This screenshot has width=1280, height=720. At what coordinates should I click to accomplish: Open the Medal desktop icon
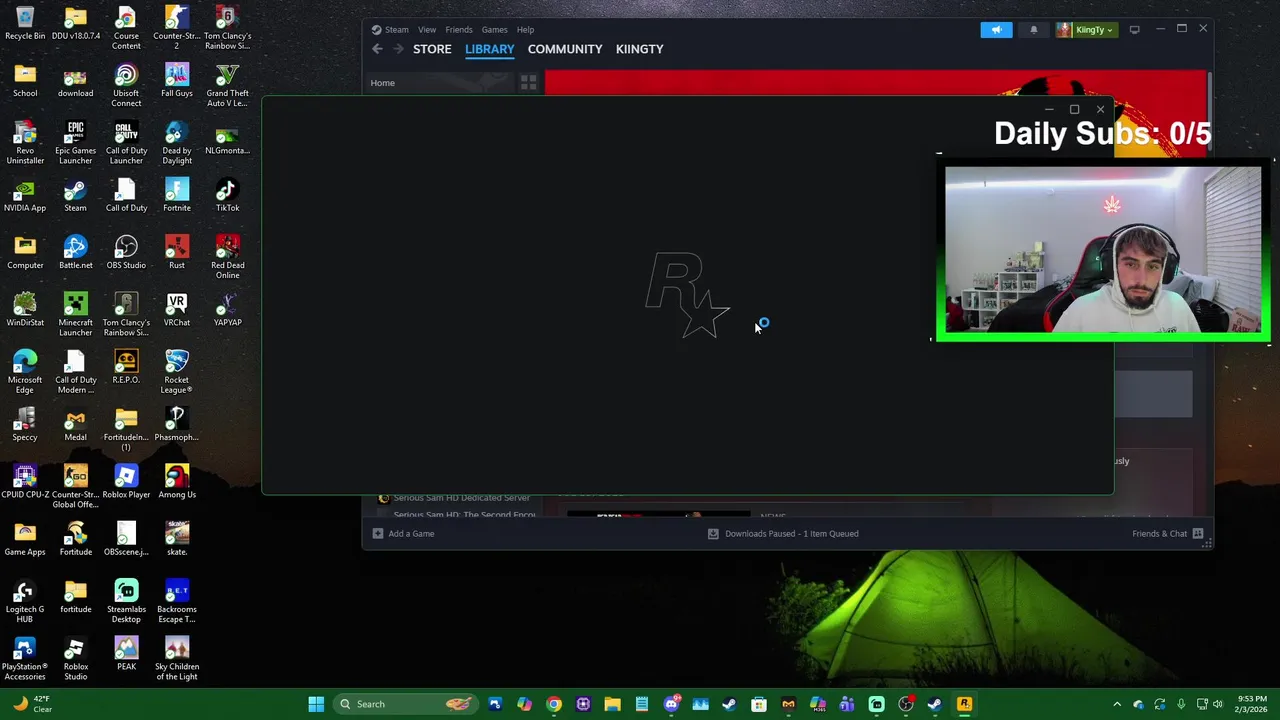point(75,424)
